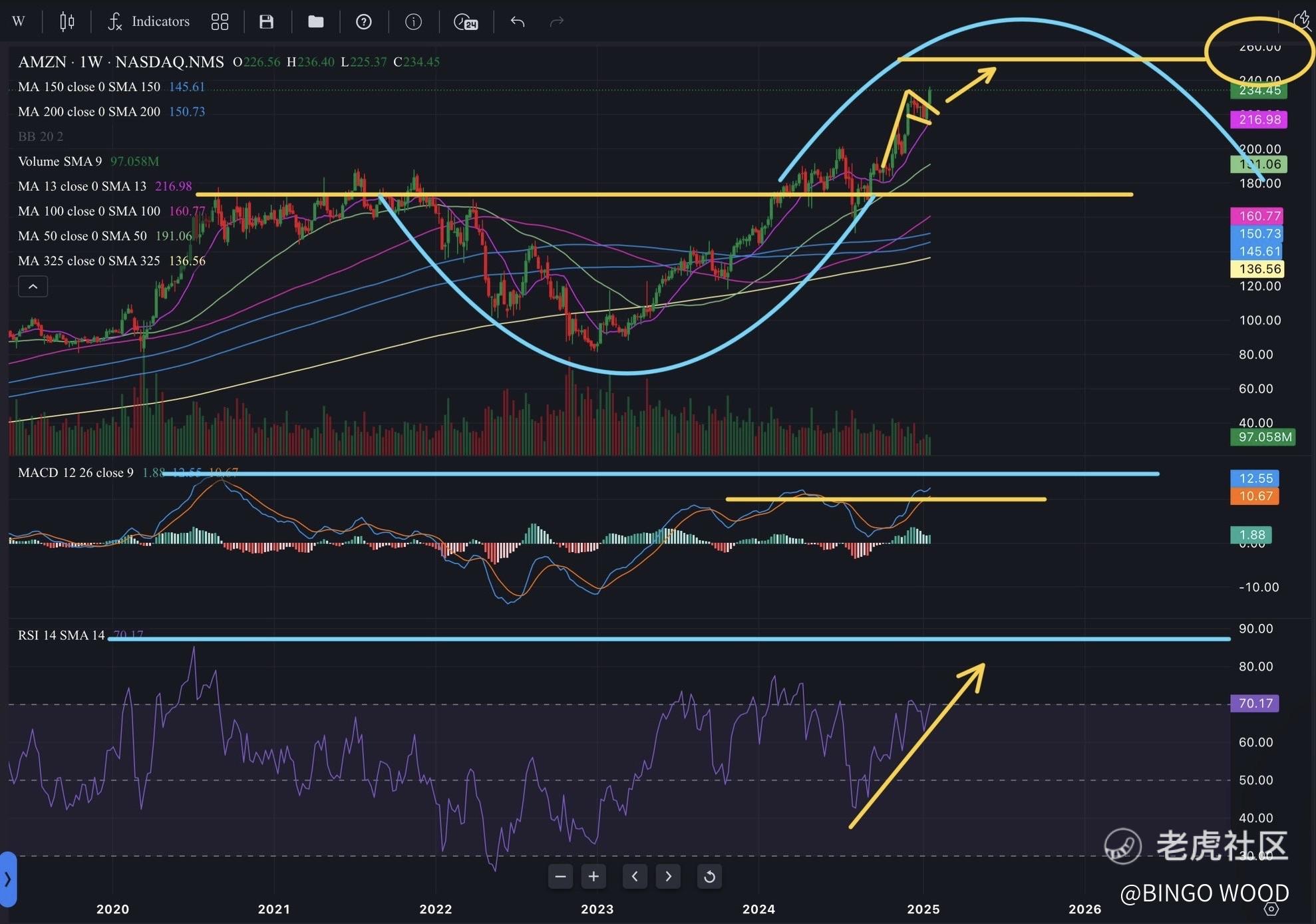Select the RSI 14 SMA 14 legend

click(x=61, y=635)
